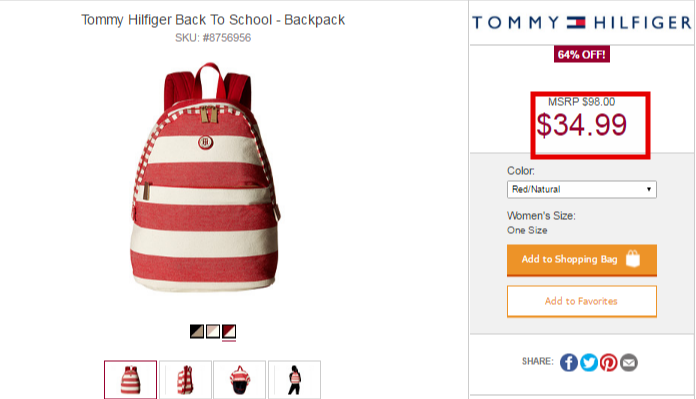
Task: Click Add to Favorites button
Action: [x=581, y=301]
